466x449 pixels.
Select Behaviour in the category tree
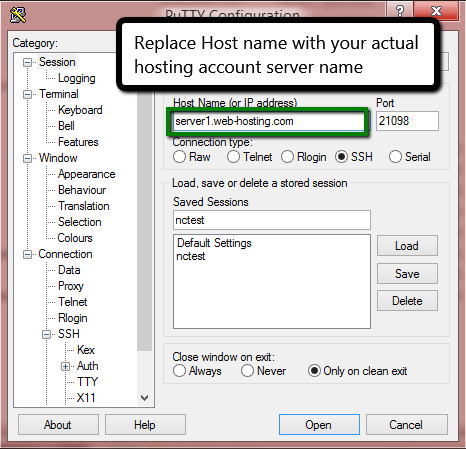click(82, 190)
